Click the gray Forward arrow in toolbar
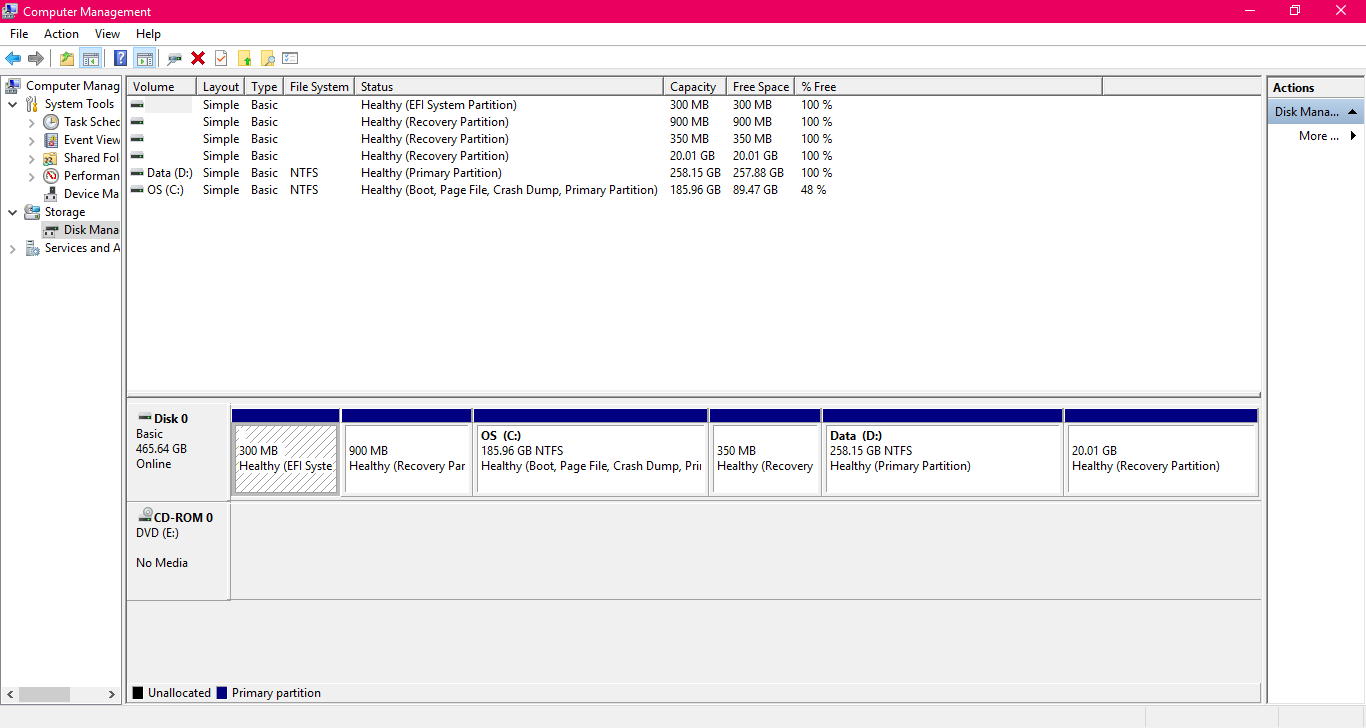 point(36,58)
